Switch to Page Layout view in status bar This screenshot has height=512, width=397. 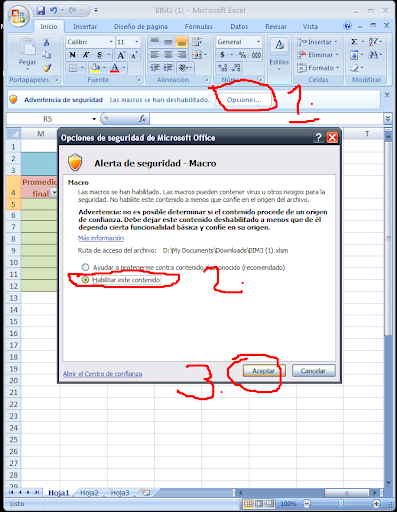pyautogui.click(x=259, y=504)
